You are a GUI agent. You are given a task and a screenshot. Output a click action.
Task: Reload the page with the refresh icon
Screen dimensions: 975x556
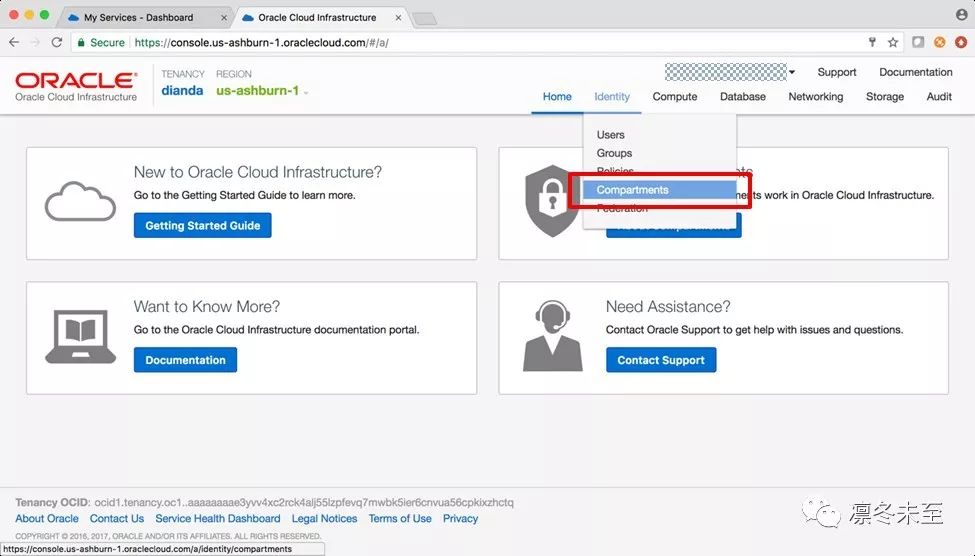57,42
